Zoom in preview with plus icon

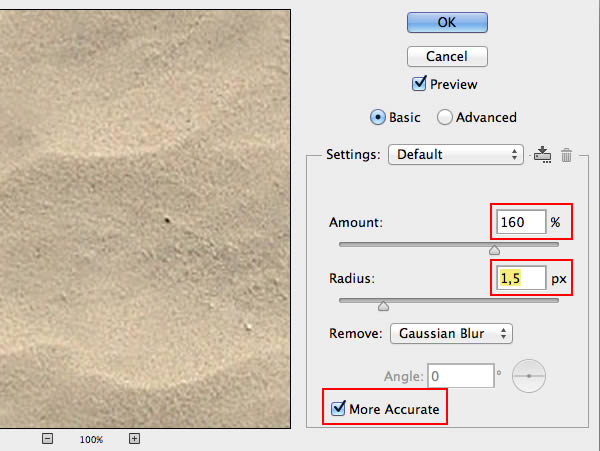(134, 438)
